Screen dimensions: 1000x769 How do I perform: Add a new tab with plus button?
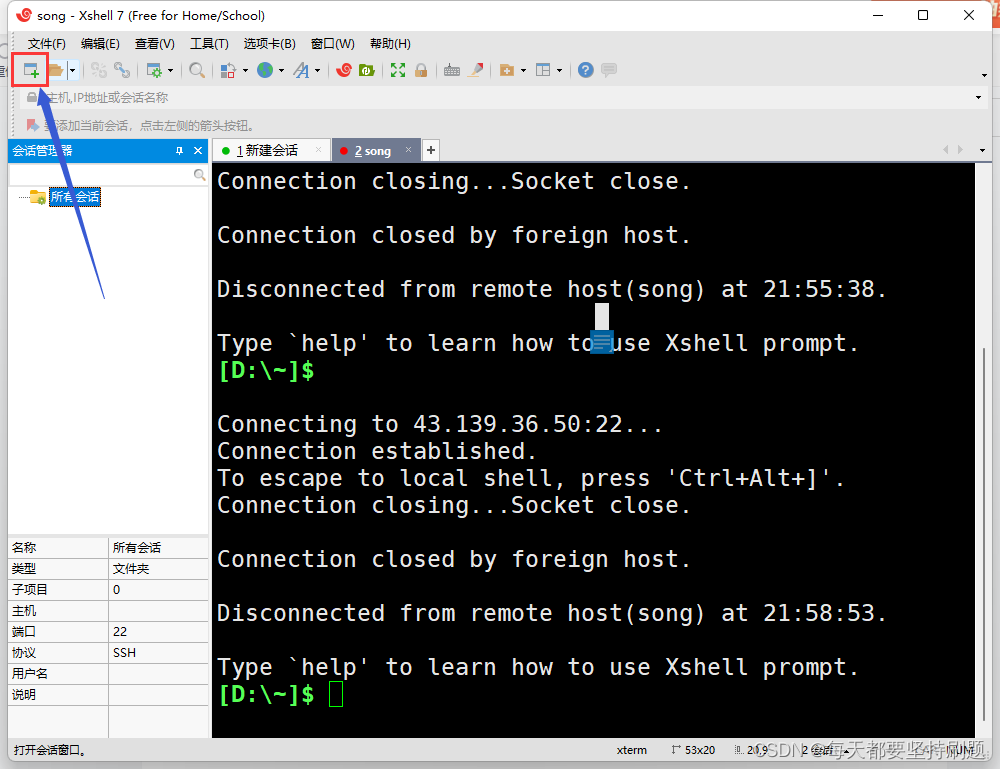(431, 150)
